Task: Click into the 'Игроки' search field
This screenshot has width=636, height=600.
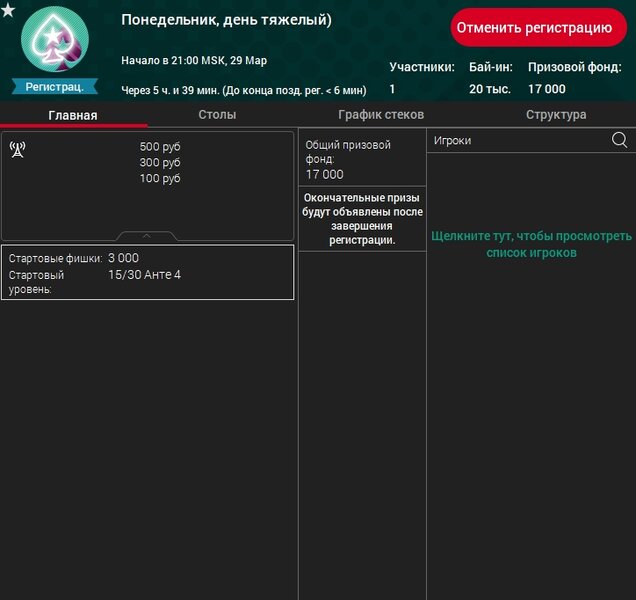Action: (x=518, y=141)
